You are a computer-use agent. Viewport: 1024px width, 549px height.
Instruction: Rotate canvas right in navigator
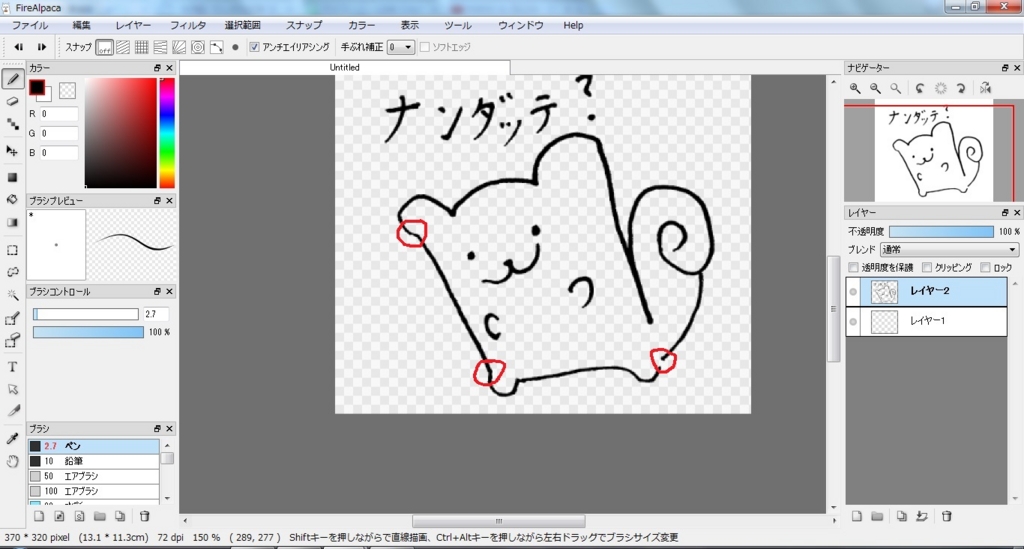point(961,88)
